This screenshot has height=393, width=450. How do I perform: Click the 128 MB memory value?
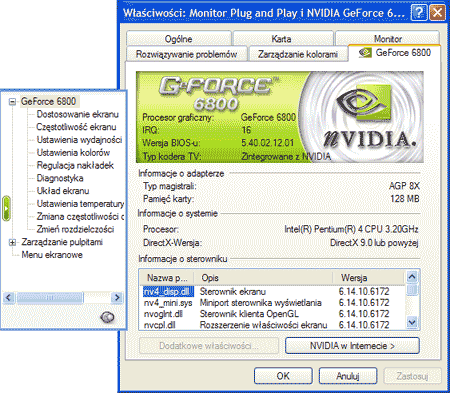pyautogui.click(x=405, y=199)
